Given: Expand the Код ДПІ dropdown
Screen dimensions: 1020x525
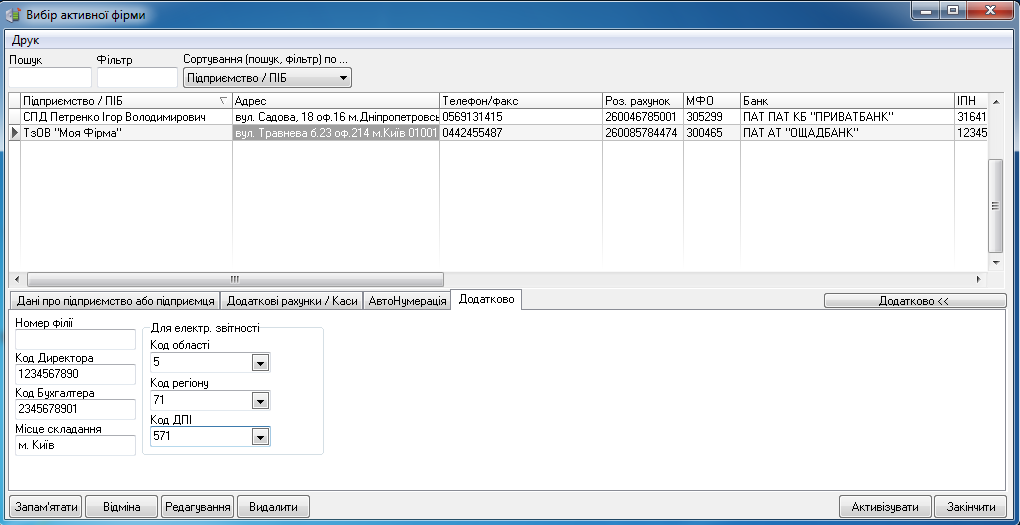Looking at the screenshot, I should coord(260,437).
